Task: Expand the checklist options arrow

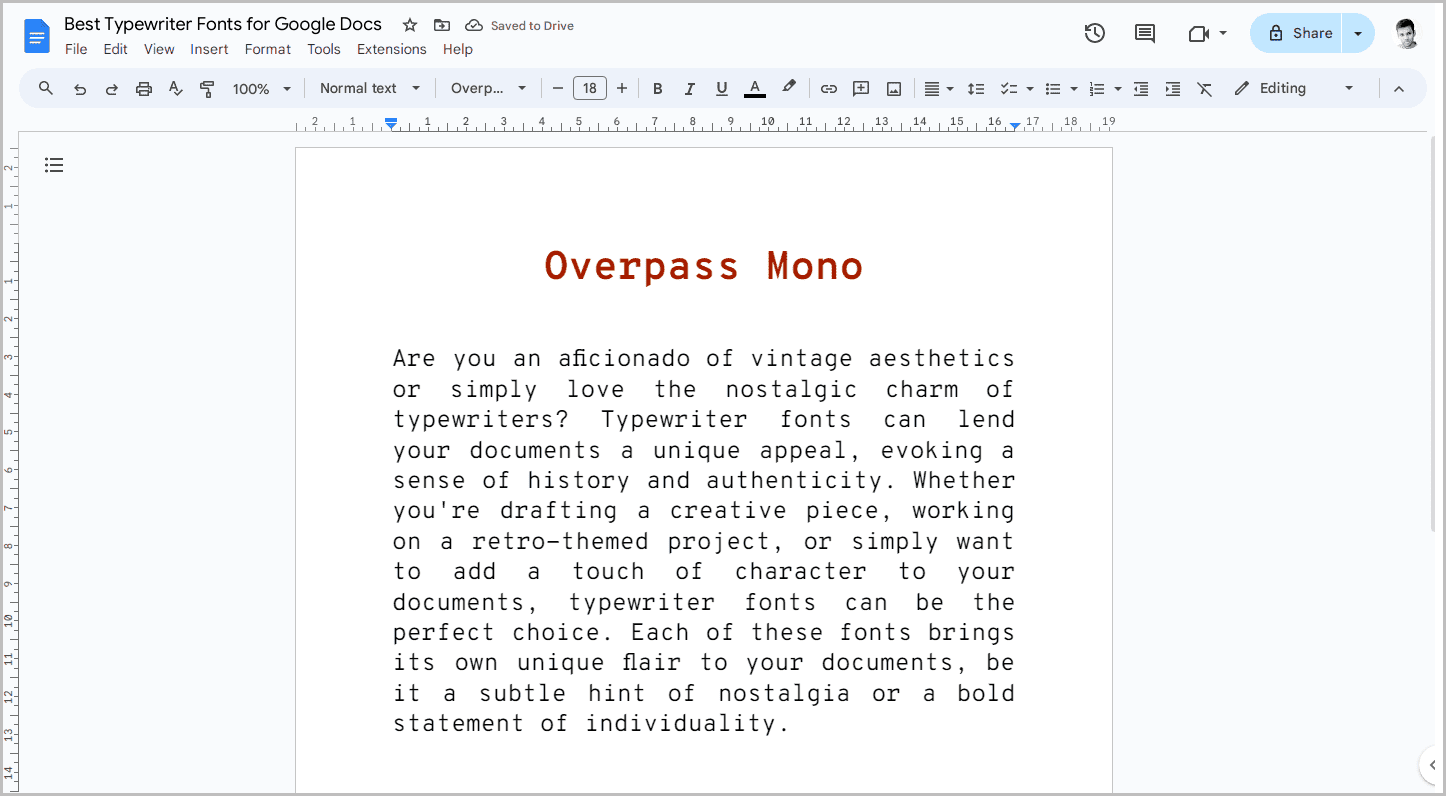Action: (x=1029, y=89)
